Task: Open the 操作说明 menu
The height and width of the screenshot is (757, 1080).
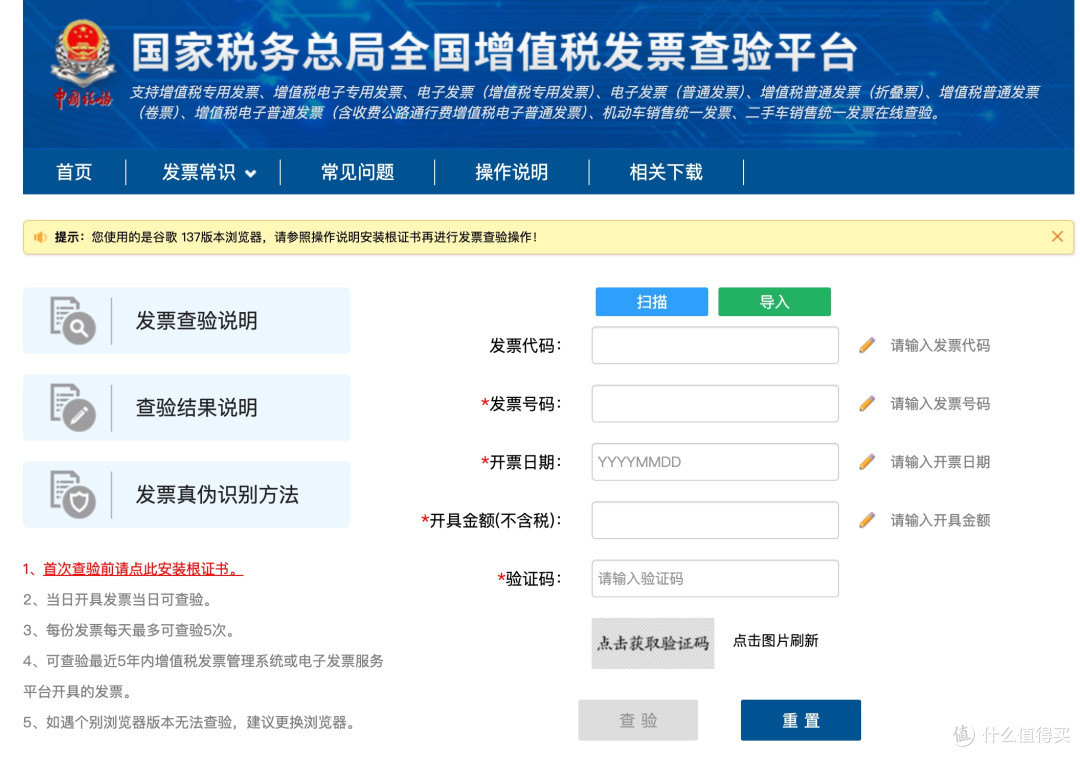Action: (512, 172)
